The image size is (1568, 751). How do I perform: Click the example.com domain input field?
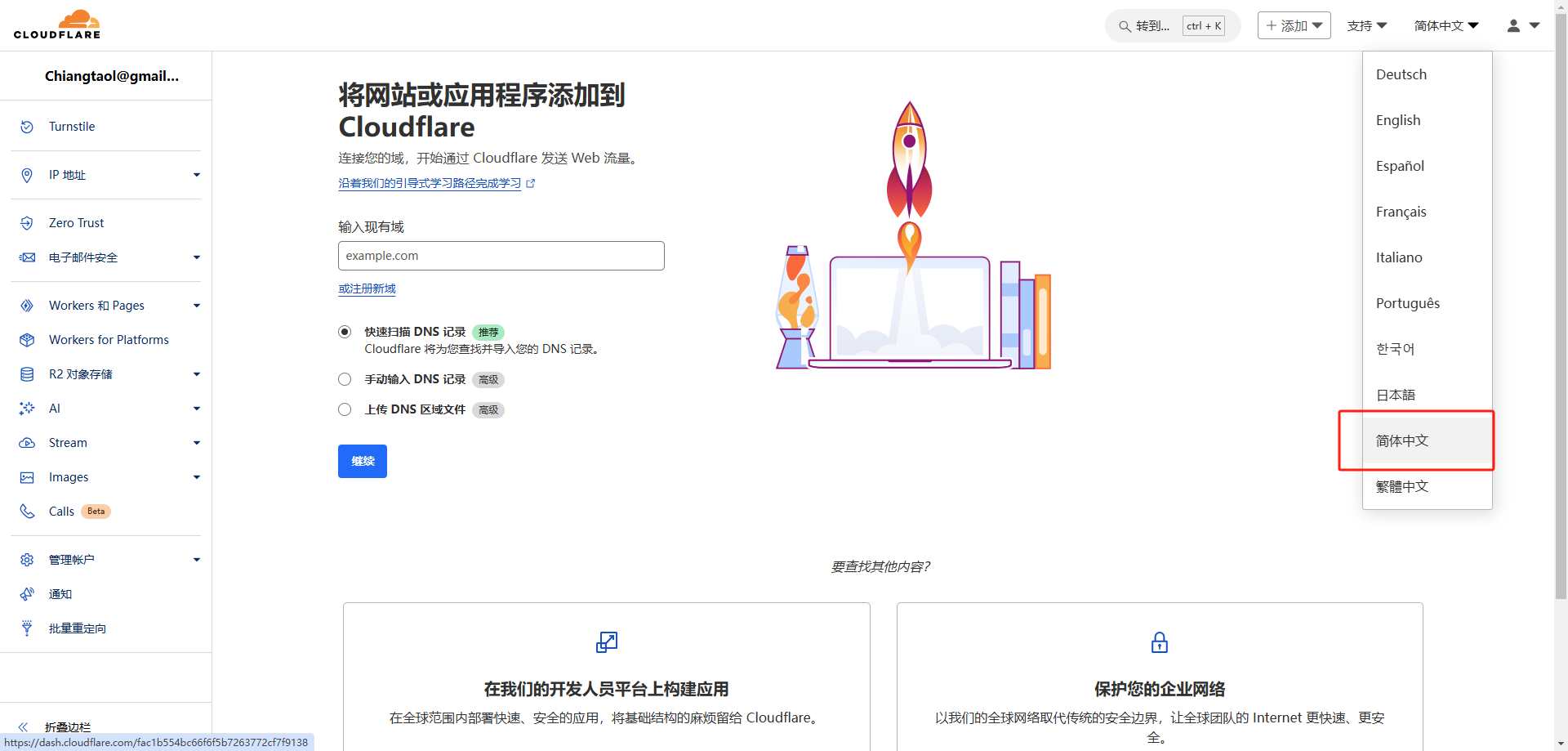tap(501, 256)
